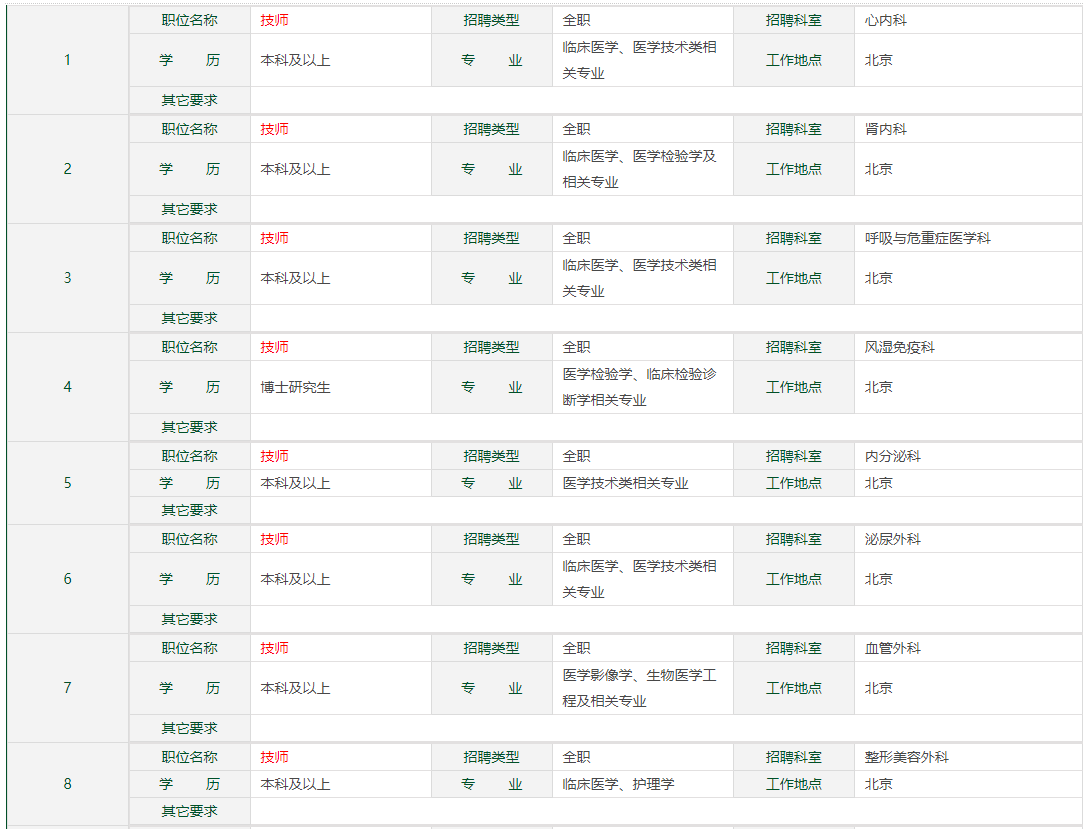This screenshot has height=829, width=1083.
Task: Open the 技师 link for 肾内科
Action: (274, 129)
